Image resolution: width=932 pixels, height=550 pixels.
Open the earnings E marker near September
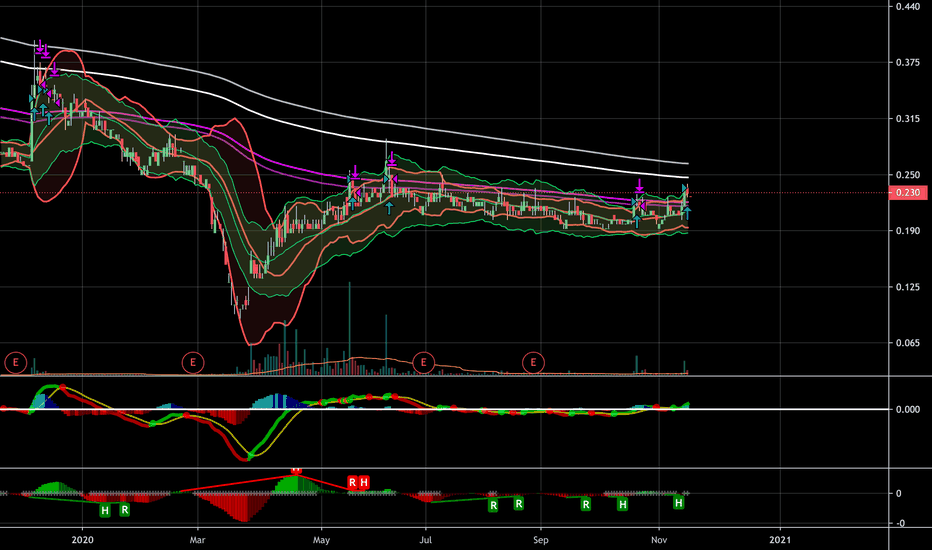tap(533, 362)
